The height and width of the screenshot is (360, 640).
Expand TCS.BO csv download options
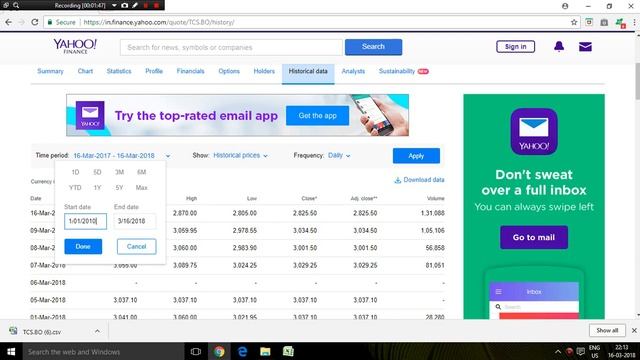coord(97,331)
